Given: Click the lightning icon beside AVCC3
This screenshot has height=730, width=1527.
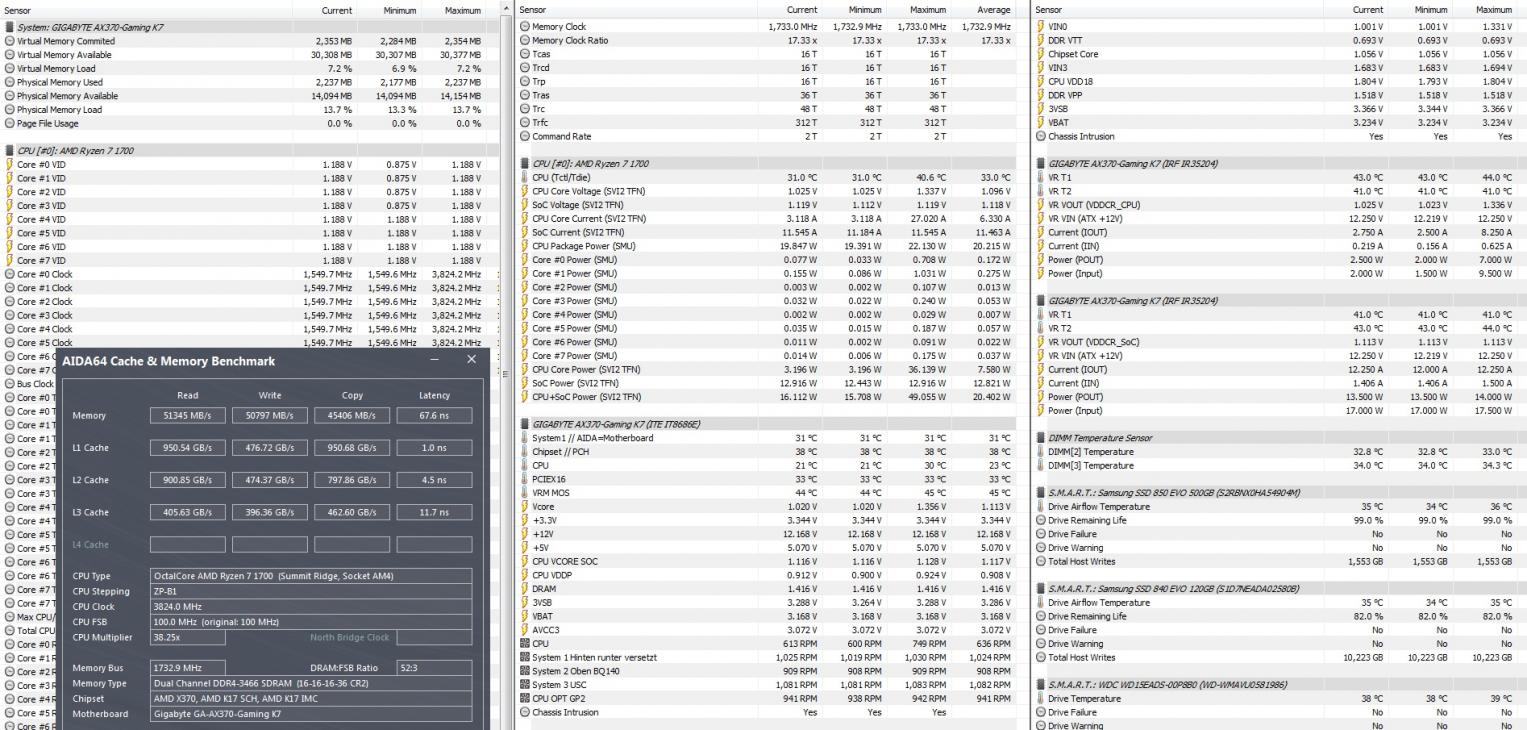Looking at the screenshot, I should pos(524,630).
